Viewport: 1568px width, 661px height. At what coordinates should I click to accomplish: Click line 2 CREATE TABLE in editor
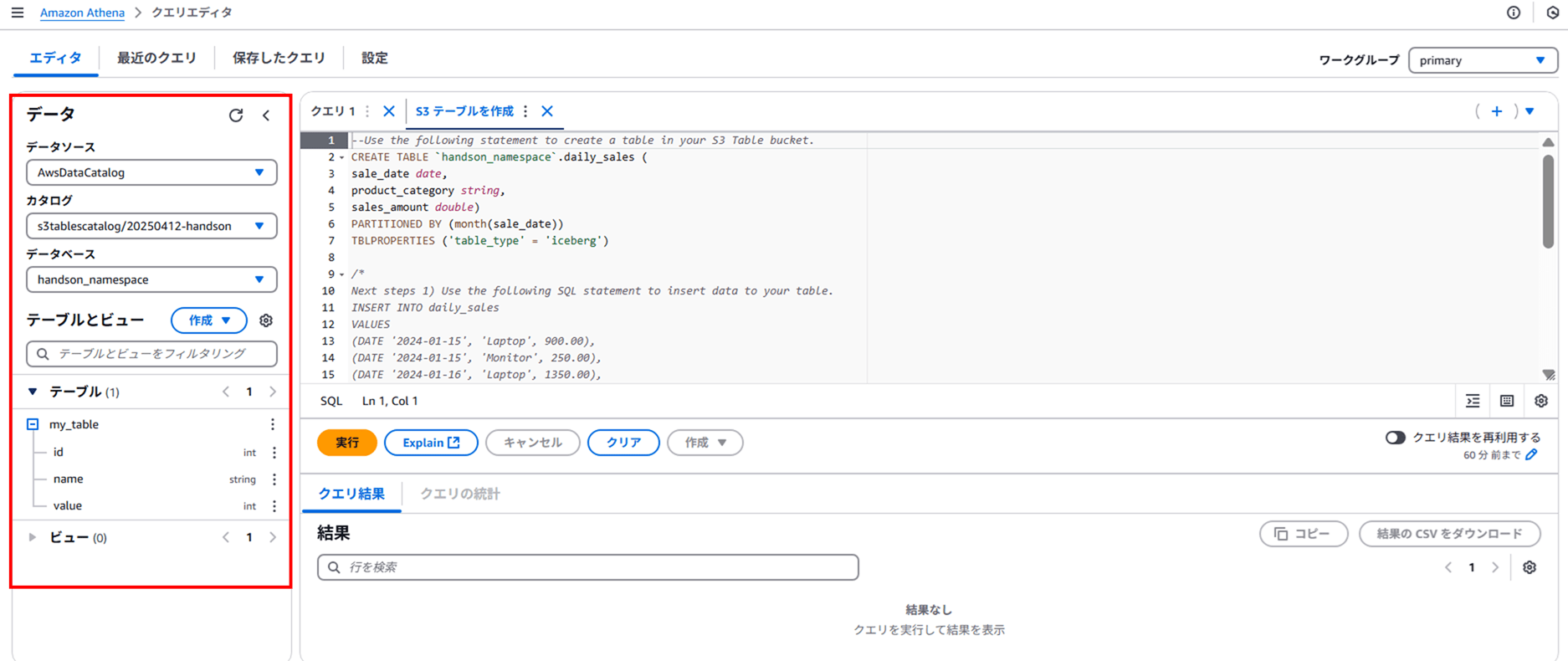(x=500, y=157)
